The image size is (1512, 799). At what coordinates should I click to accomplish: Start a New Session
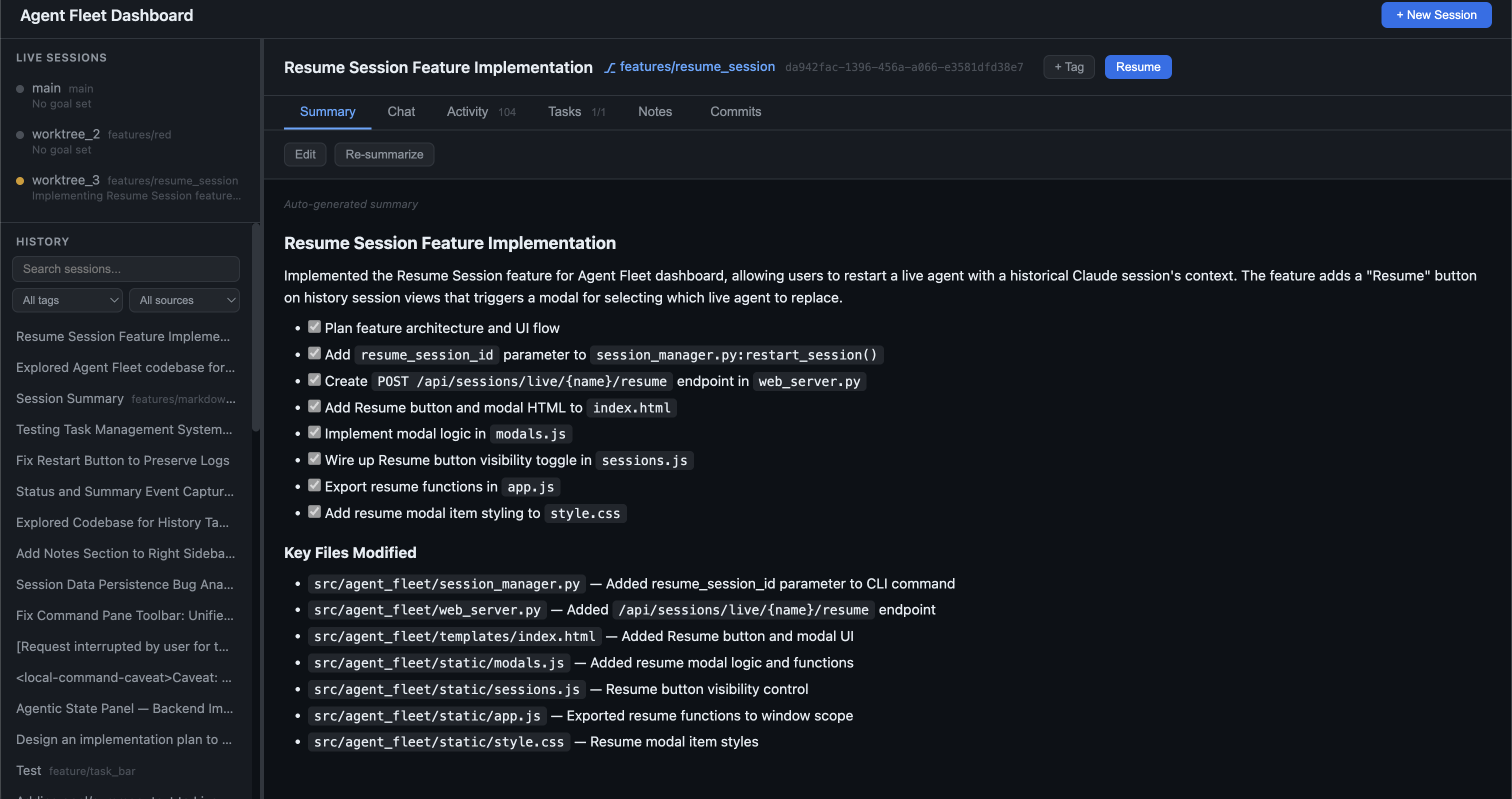1435,15
